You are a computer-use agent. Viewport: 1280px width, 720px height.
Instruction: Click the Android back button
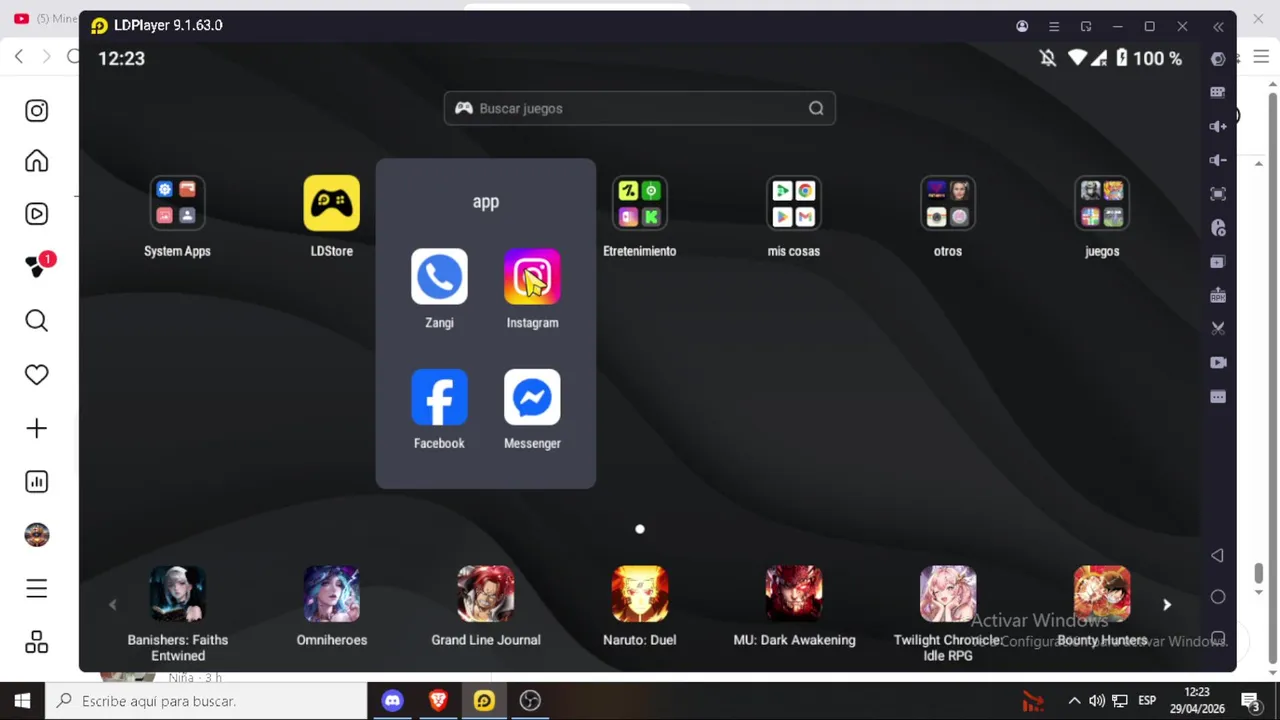(x=1217, y=555)
